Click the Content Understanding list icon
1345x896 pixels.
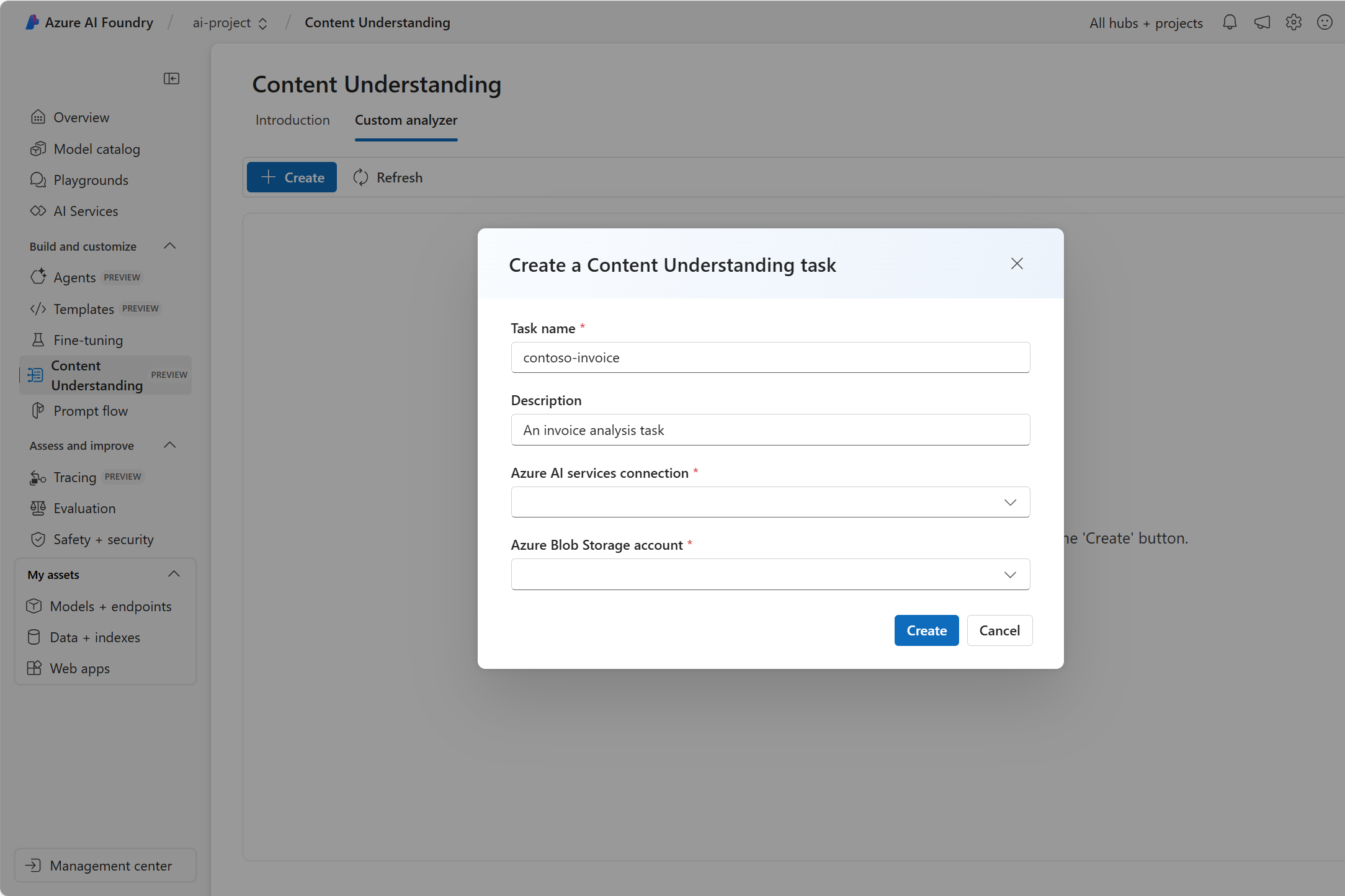pyautogui.click(x=35, y=375)
